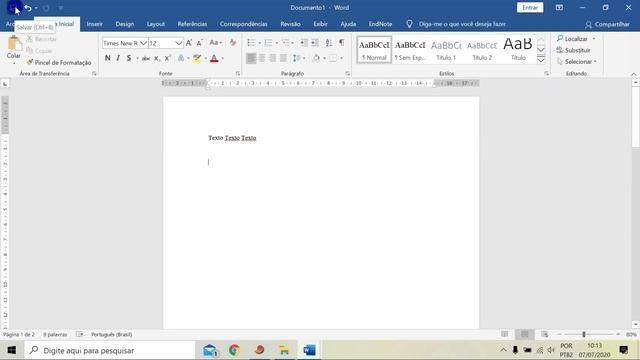The image size is (640, 360).
Task: Click the Windows Start button
Action: pyautogui.click(x=11, y=350)
